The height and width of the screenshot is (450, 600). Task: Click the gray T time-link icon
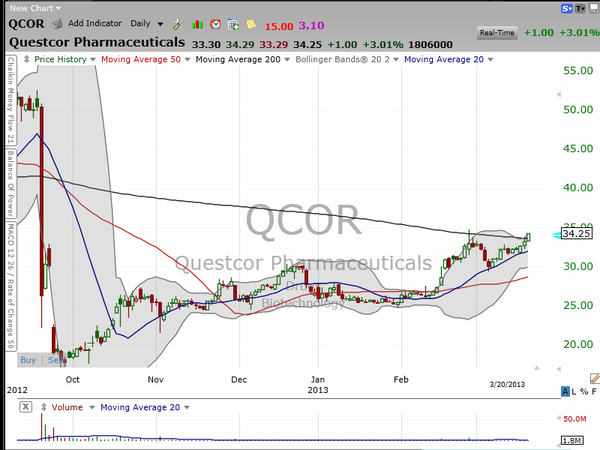pyautogui.click(x=580, y=8)
